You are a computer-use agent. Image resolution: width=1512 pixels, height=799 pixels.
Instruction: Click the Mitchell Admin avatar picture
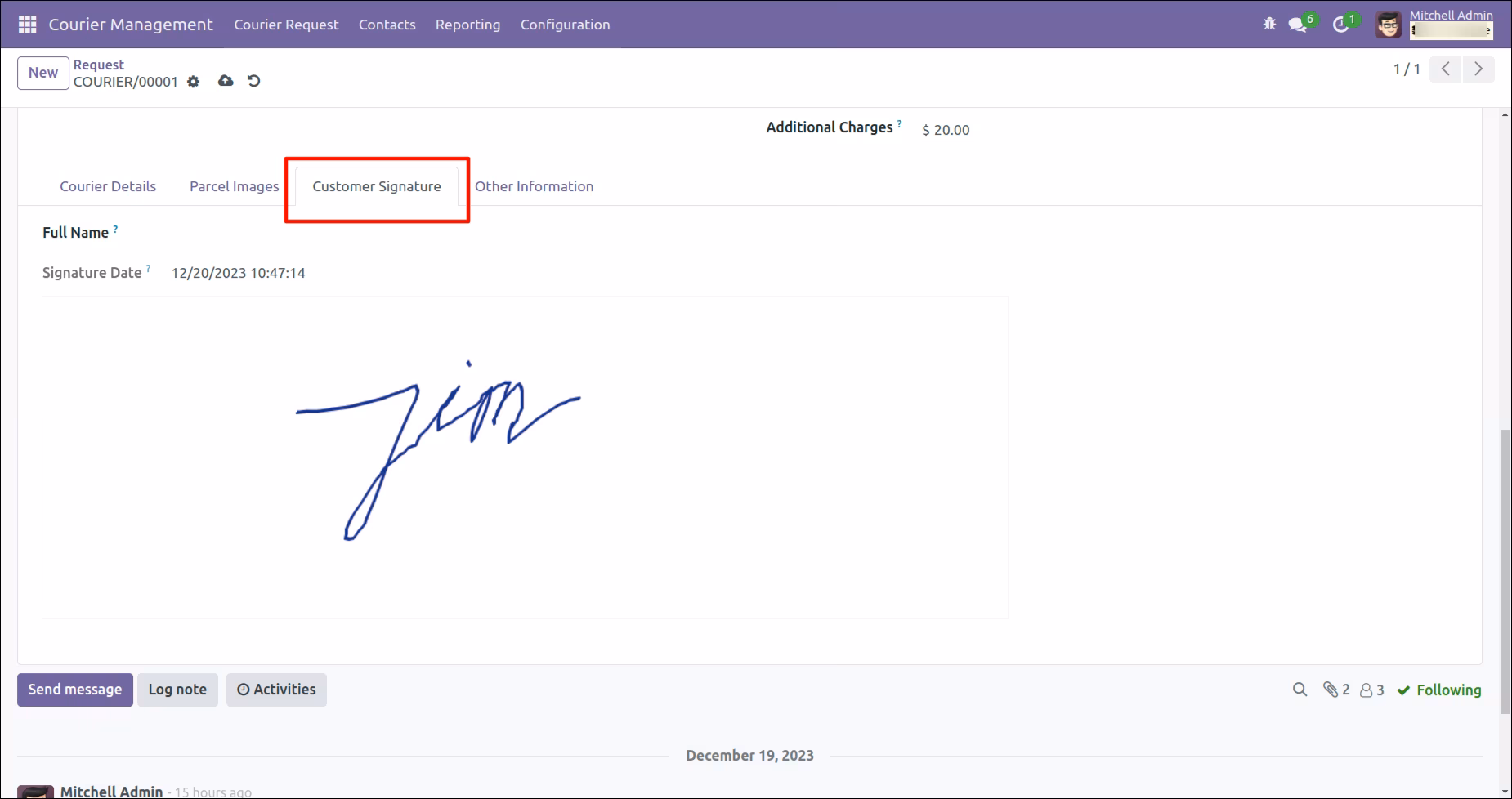tap(1388, 25)
